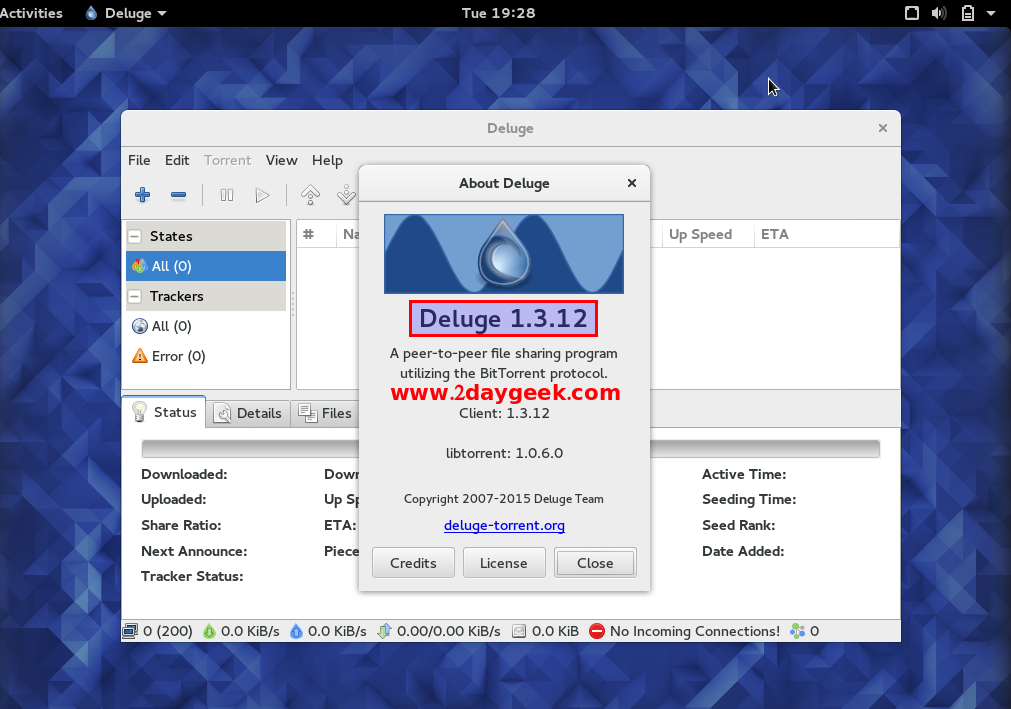Click the Close button in About dialog
Screen dimensions: 1011x709
coord(595,563)
